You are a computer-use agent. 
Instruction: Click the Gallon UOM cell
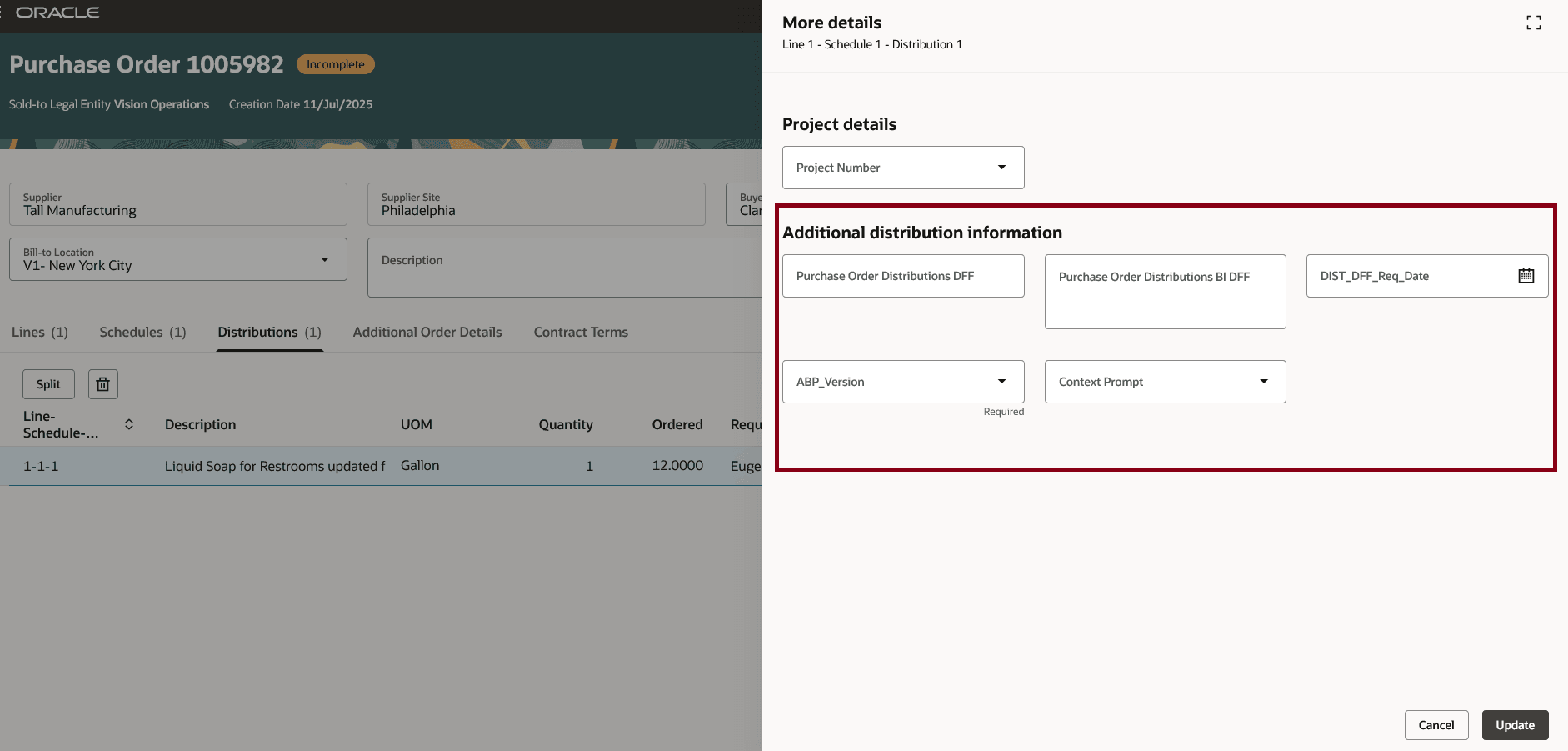[x=420, y=466]
